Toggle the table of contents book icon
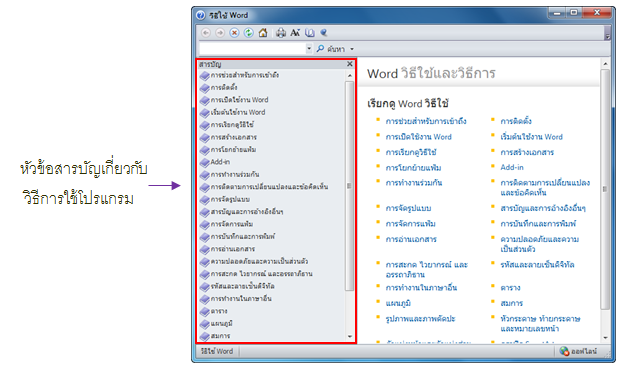Viewport: 619px width, 365px height. [310, 33]
